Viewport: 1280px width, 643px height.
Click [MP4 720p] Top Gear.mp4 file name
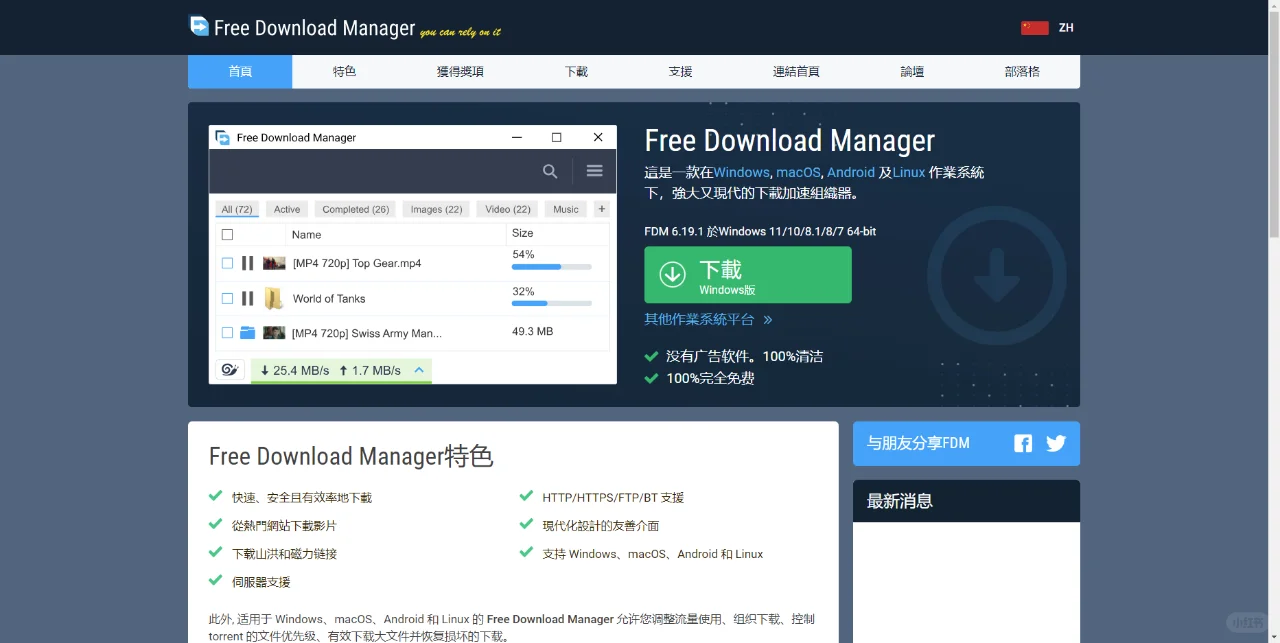[x=357, y=263]
